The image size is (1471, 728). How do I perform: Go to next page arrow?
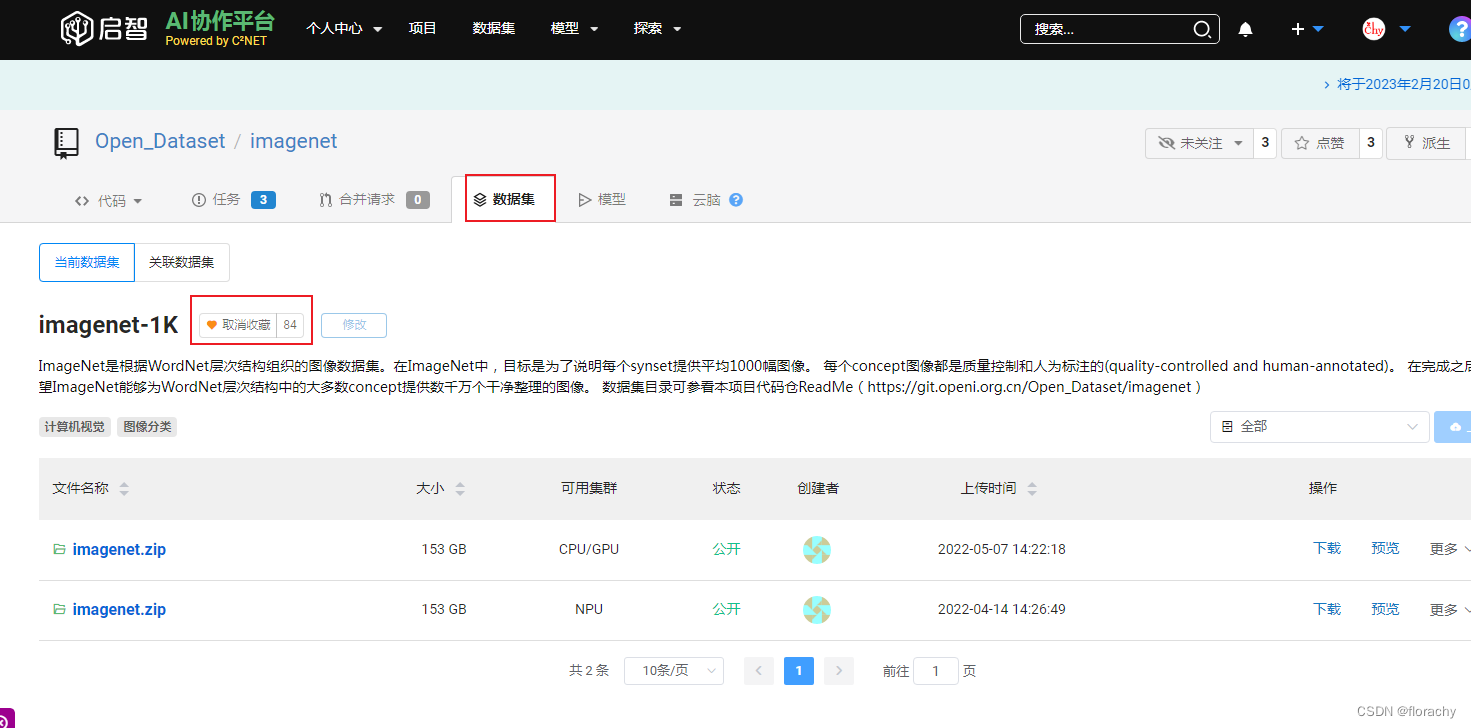click(839, 671)
